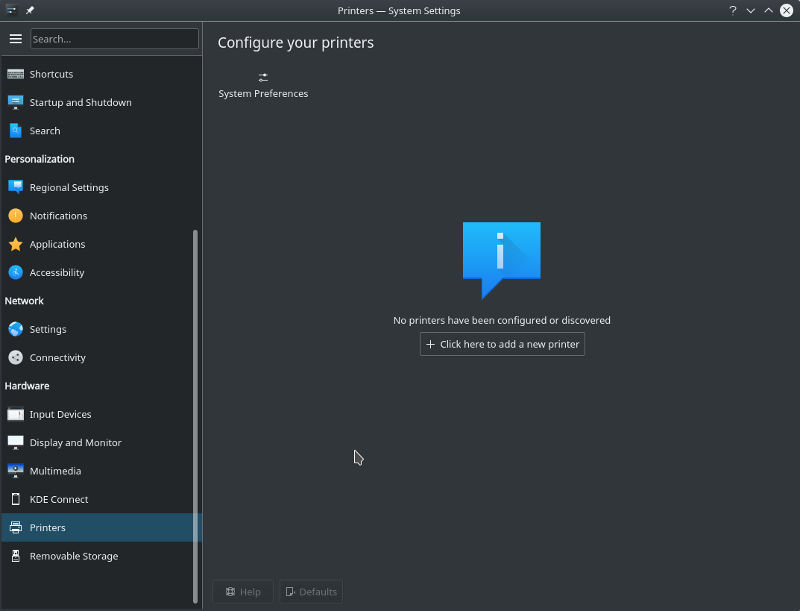This screenshot has width=800, height=611.
Task: Select Settings under the Network section
Action: (x=15, y=329)
